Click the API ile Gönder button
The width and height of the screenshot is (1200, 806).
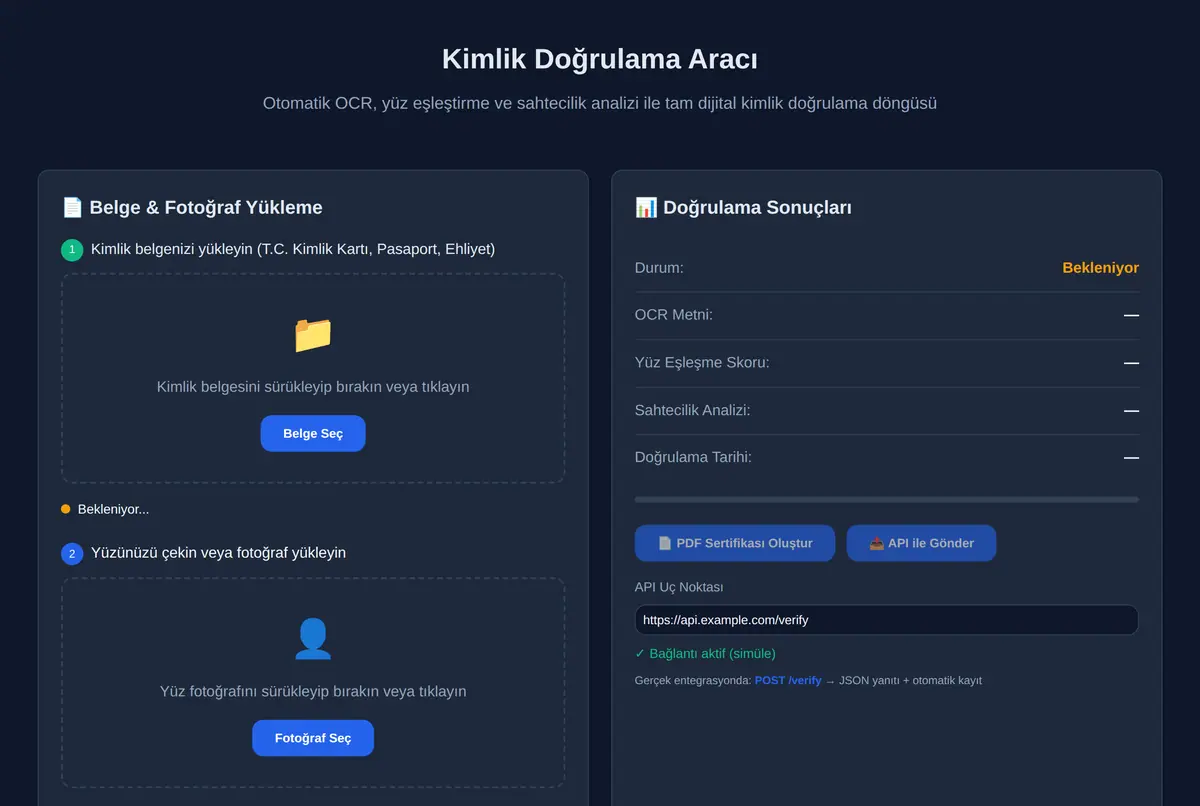[x=921, y=543]
